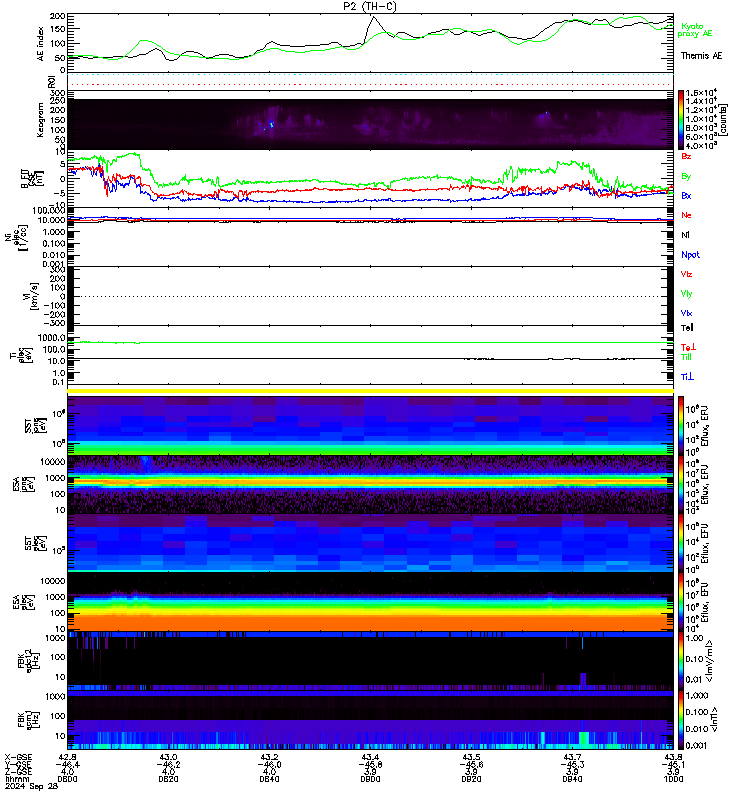Click the 1.6×10⁴ keogram color bar value
The width and height of the screenshot is (750, 800).
[701, 93]
